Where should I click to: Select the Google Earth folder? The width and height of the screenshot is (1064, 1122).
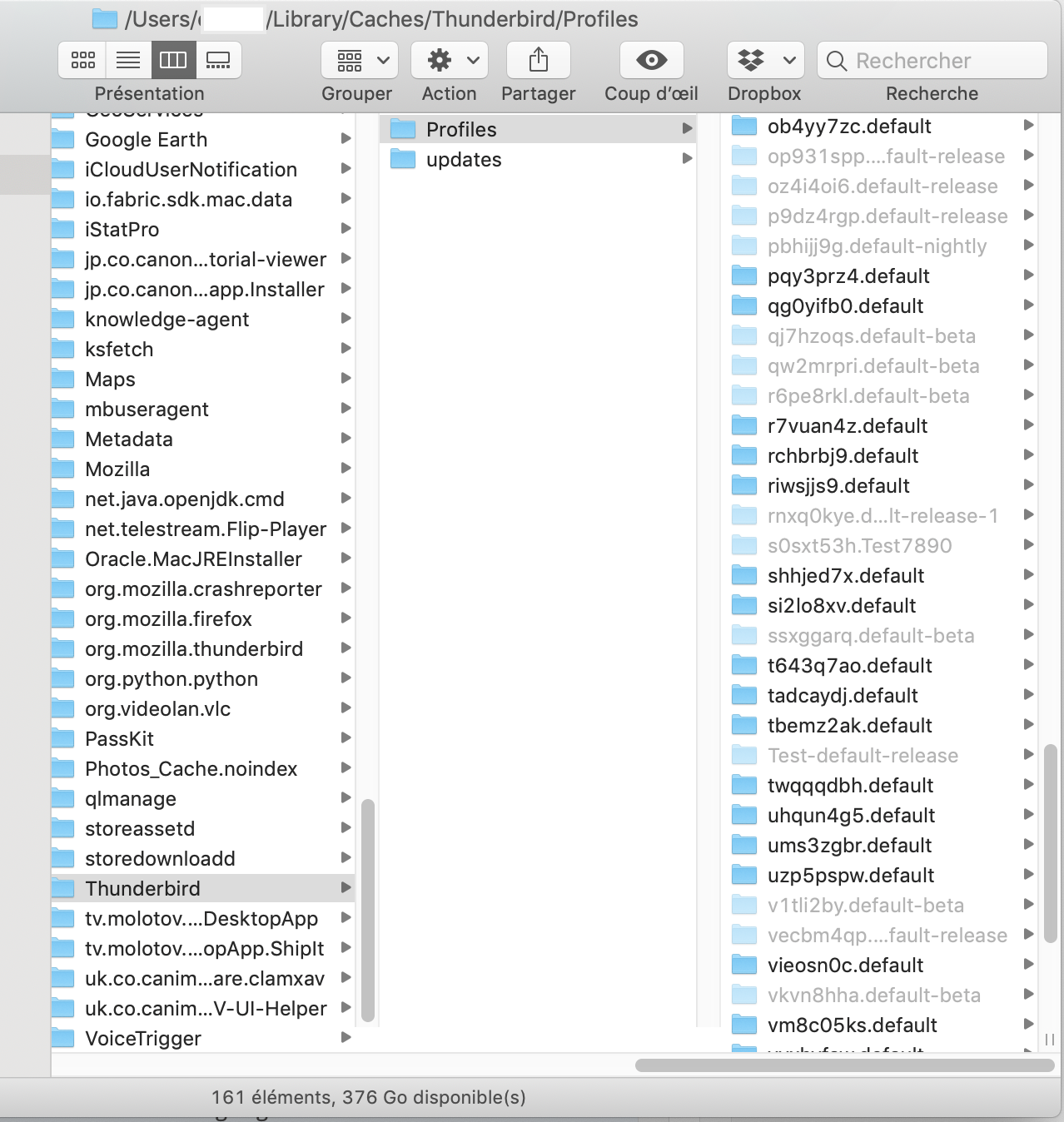(x=203, y=139)
